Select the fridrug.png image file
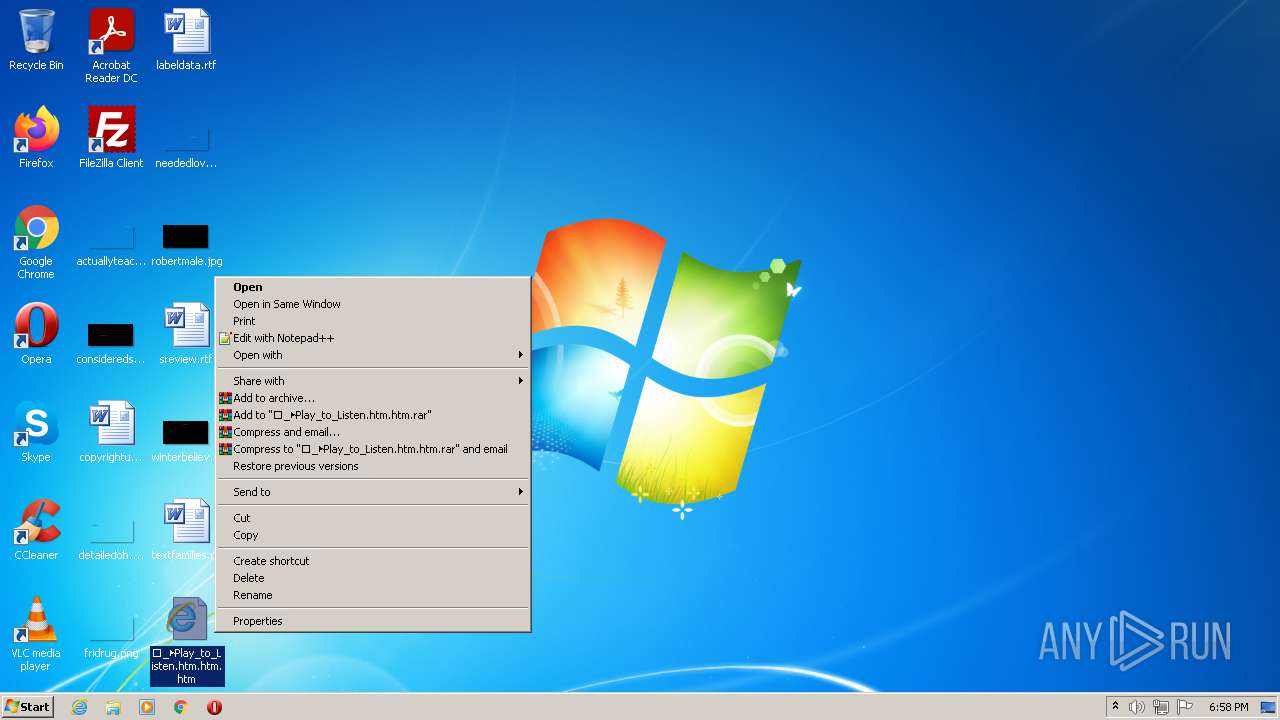 pyautogui.click(x=111, y=638)
